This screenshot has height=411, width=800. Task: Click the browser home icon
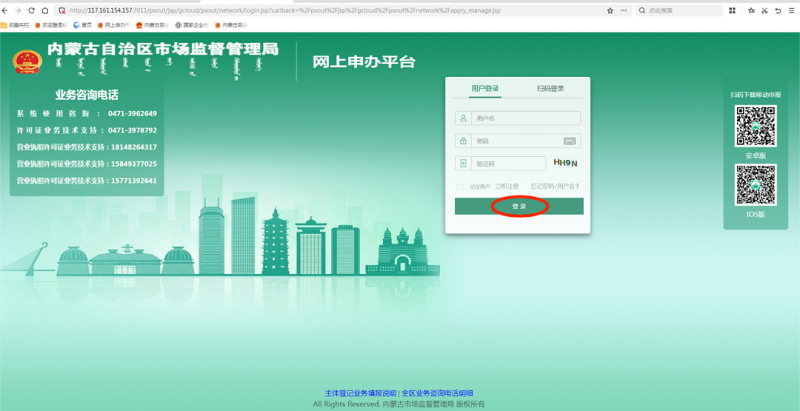point(44,10)
